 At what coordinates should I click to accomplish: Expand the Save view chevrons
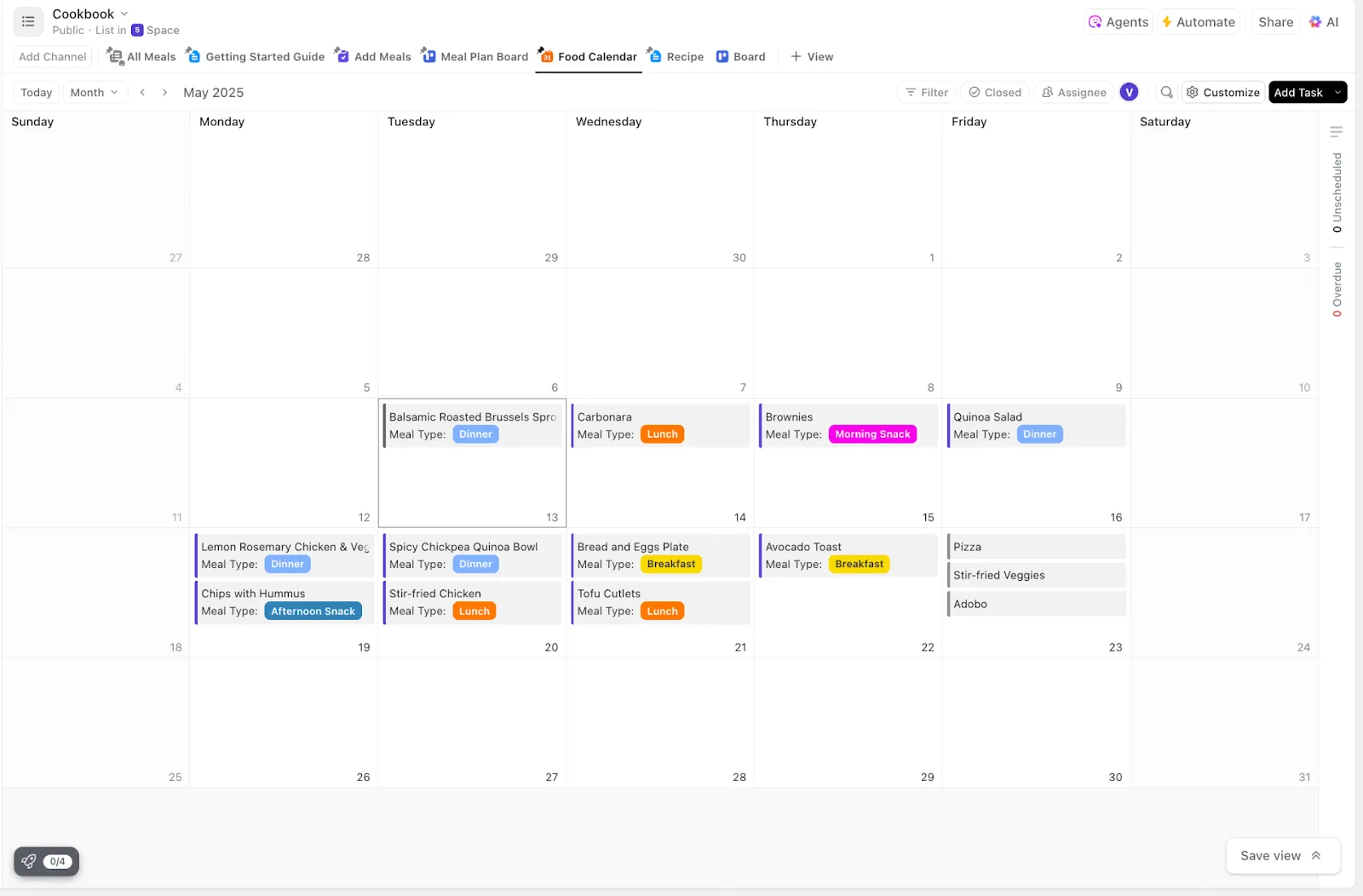(1316, 856)
